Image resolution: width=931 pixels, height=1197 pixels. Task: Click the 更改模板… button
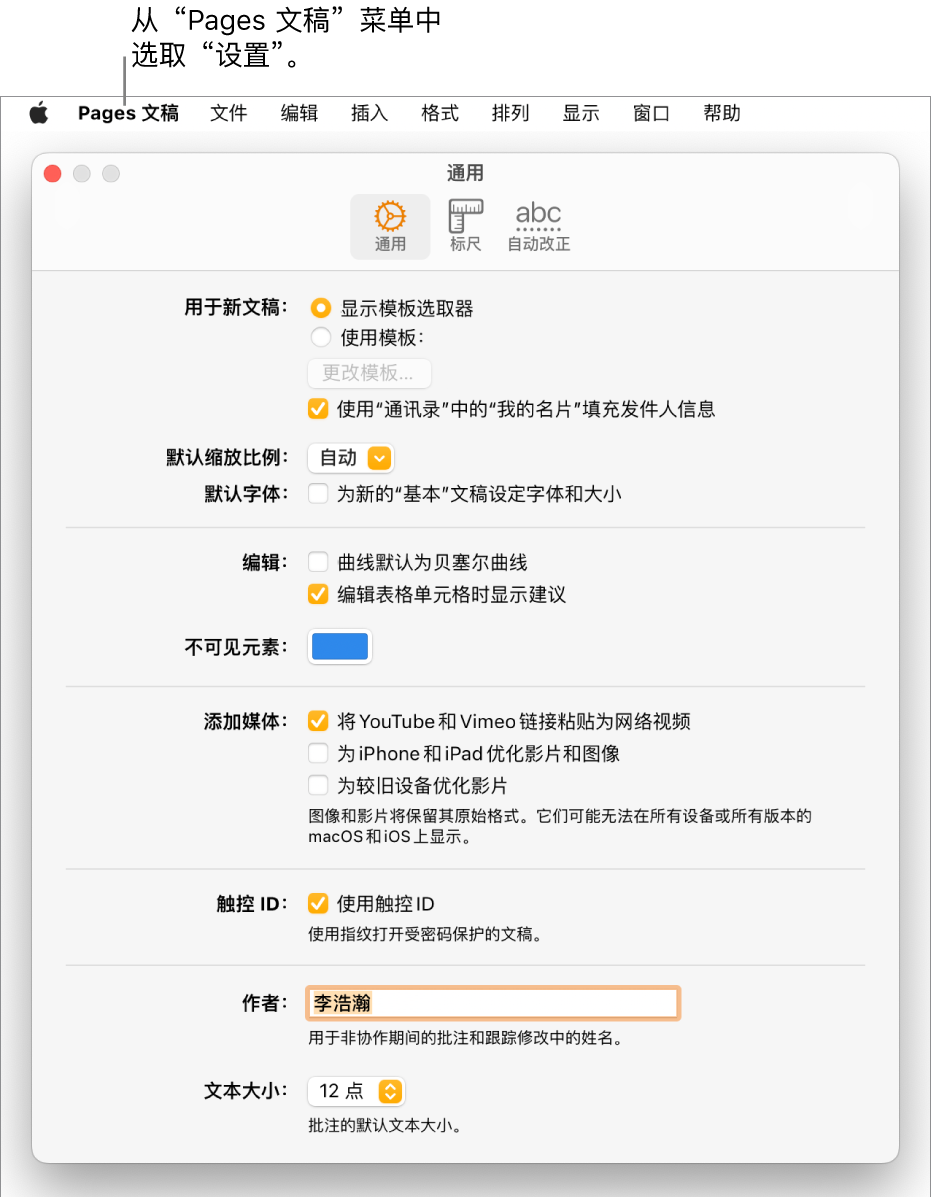(x=369, y=373)
